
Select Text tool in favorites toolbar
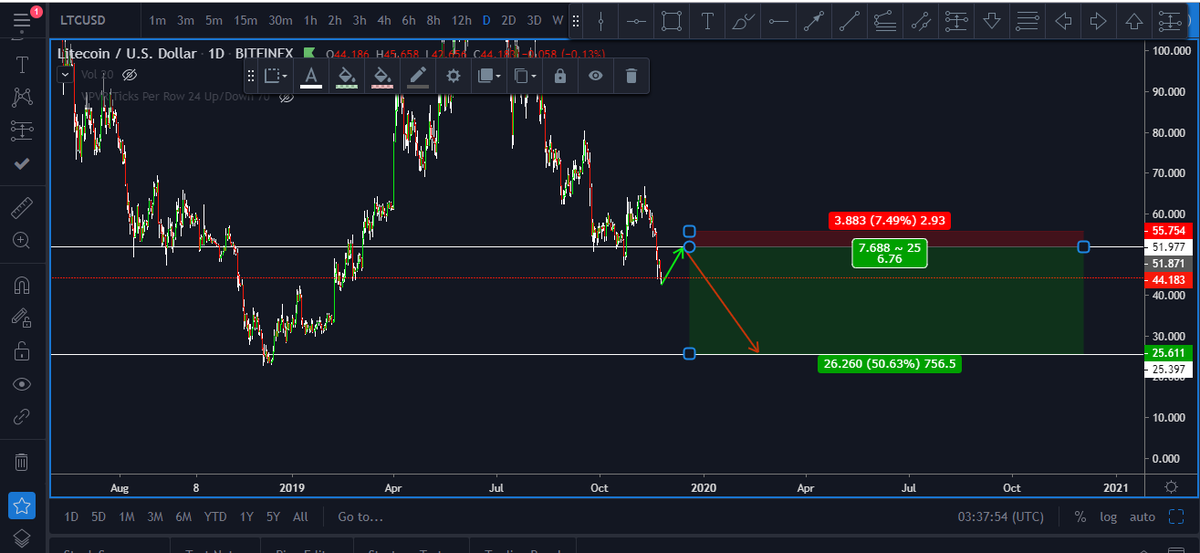coord(707,20)
